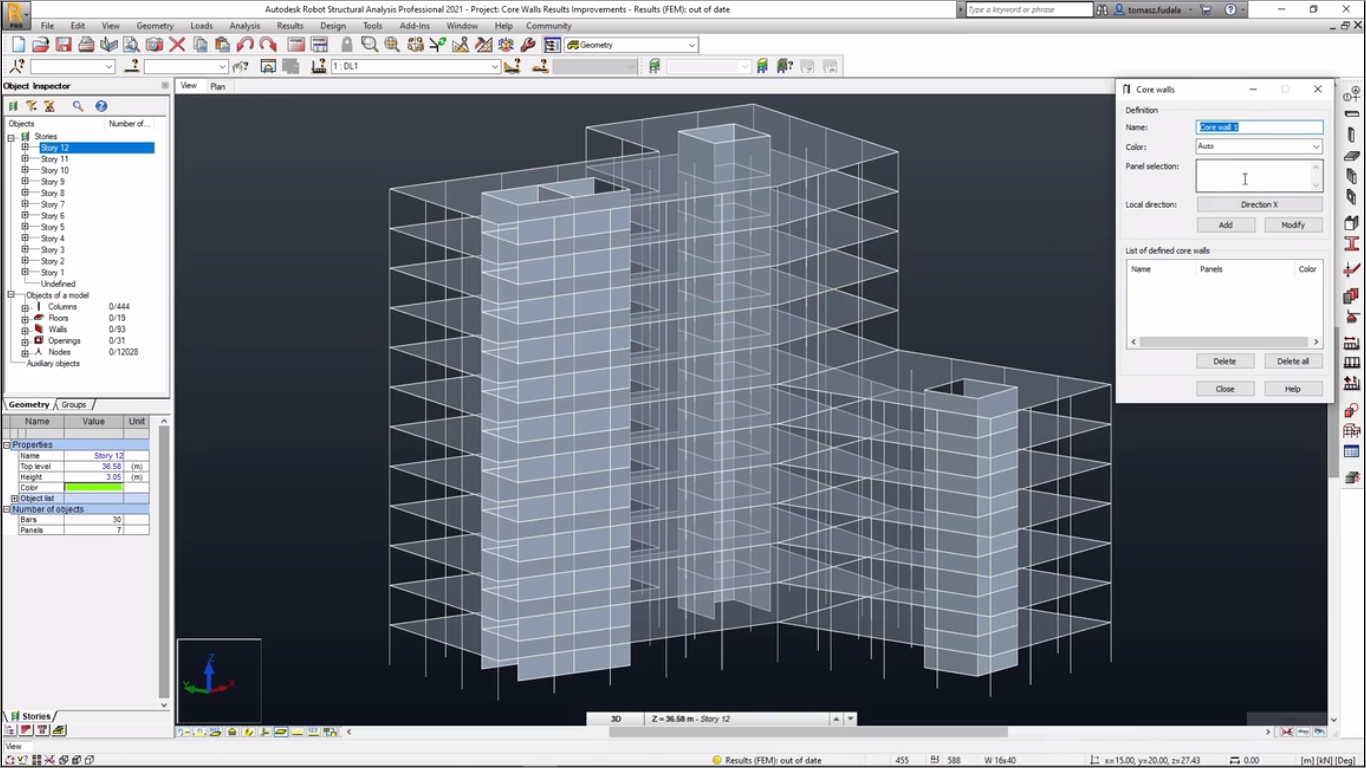Viewport: 1366px width, 768px height.
Task: Open the Geometry menu
Action: pyautogui.click(x=155, y=26)
